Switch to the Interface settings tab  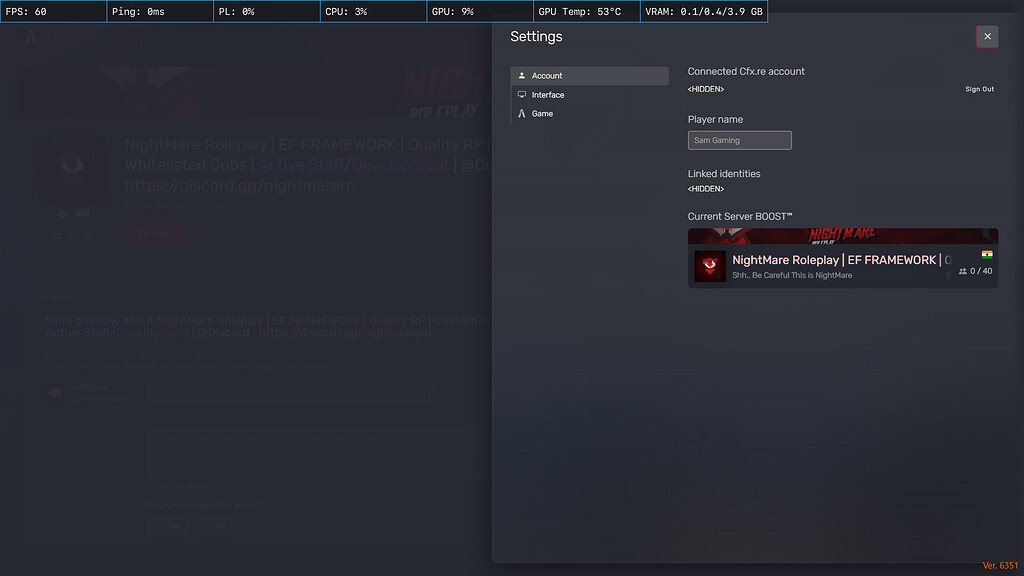(x=589, y=95)
